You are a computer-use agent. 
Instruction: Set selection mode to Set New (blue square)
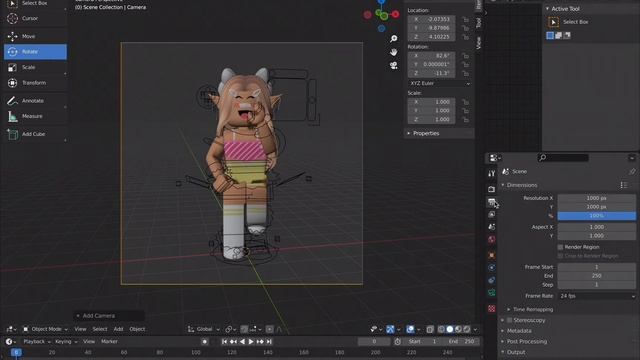click(x=550, y=36)
